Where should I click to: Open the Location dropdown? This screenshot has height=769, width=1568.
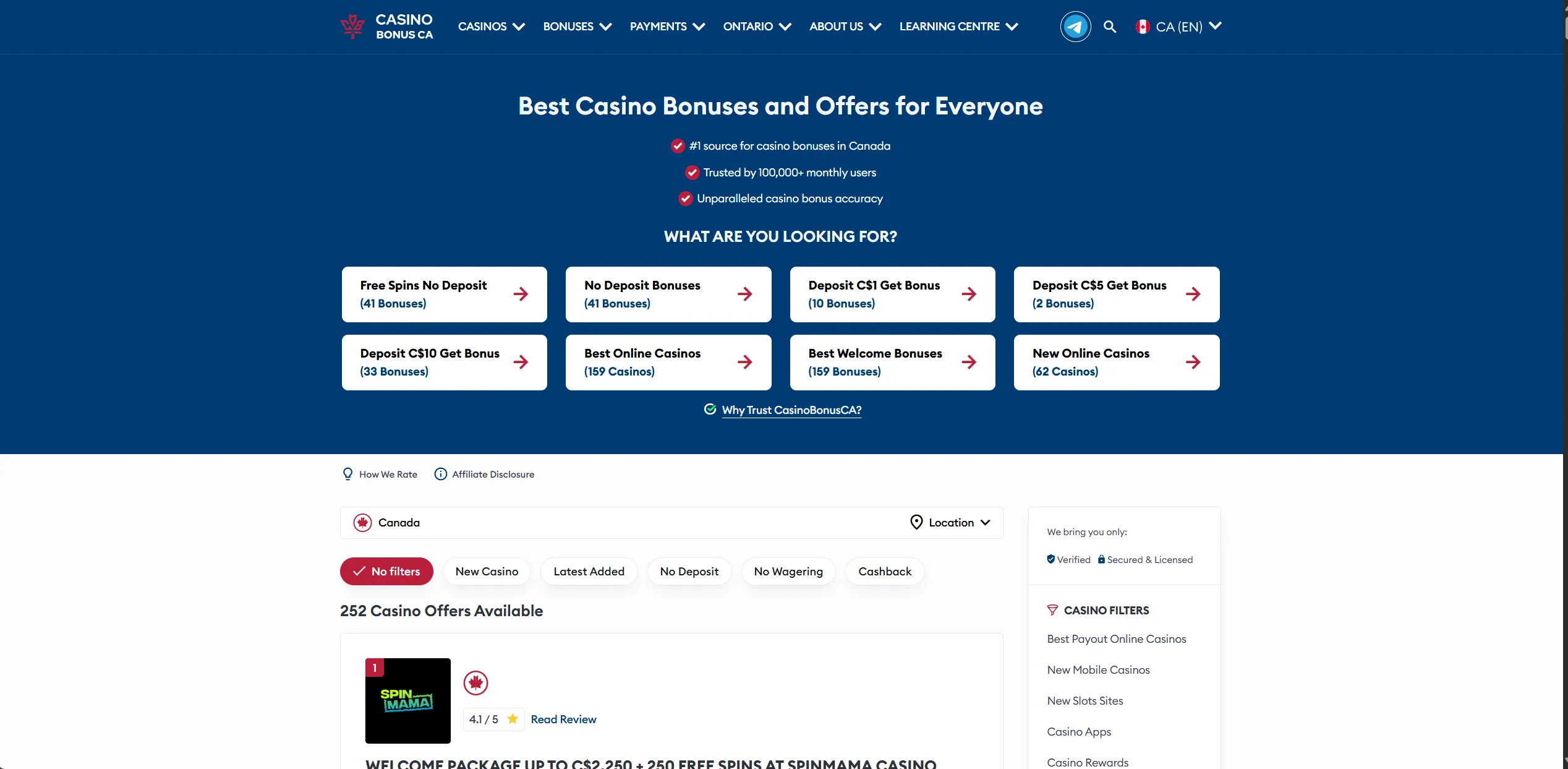951,523
